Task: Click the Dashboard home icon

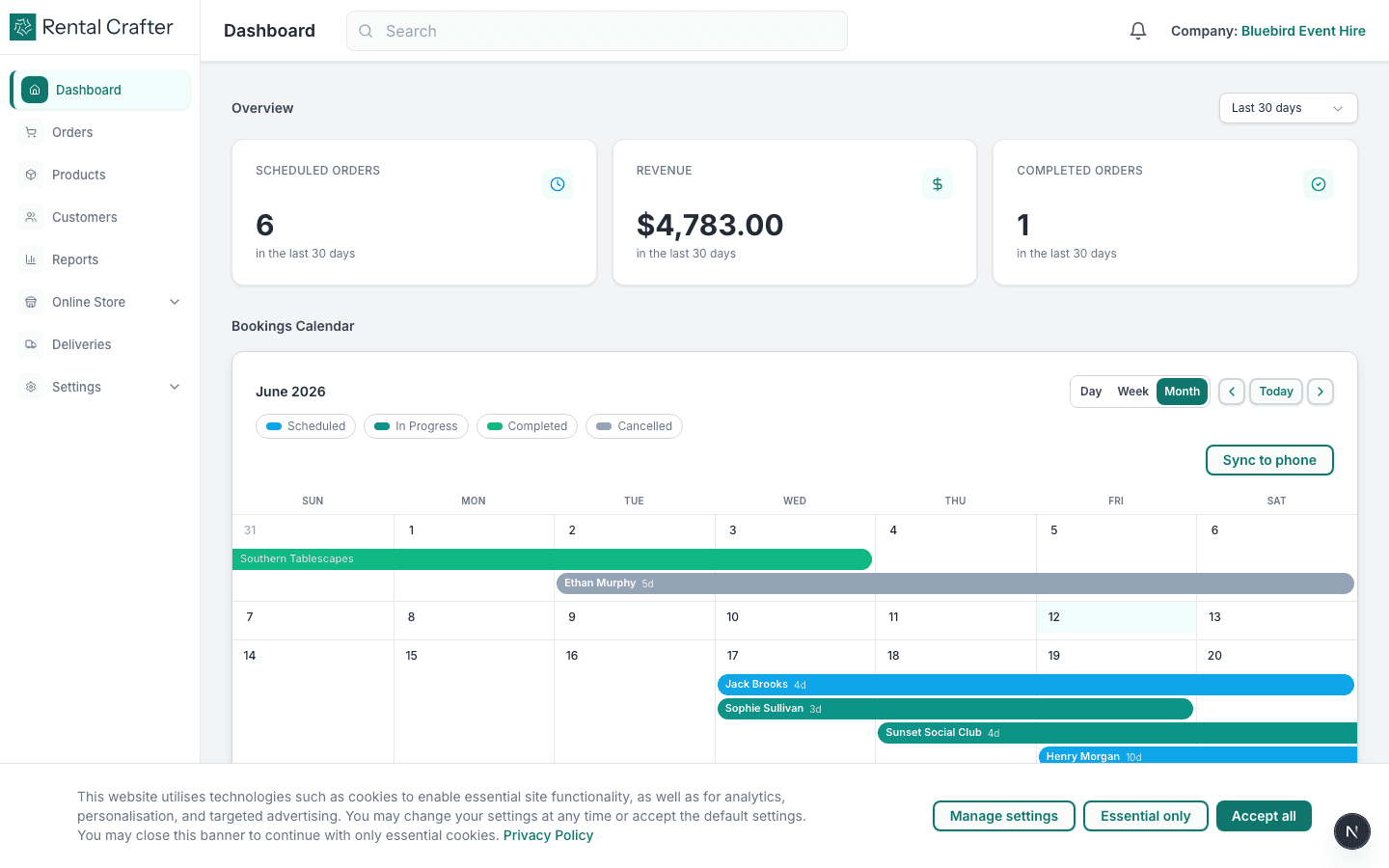Action: (35, 90)
